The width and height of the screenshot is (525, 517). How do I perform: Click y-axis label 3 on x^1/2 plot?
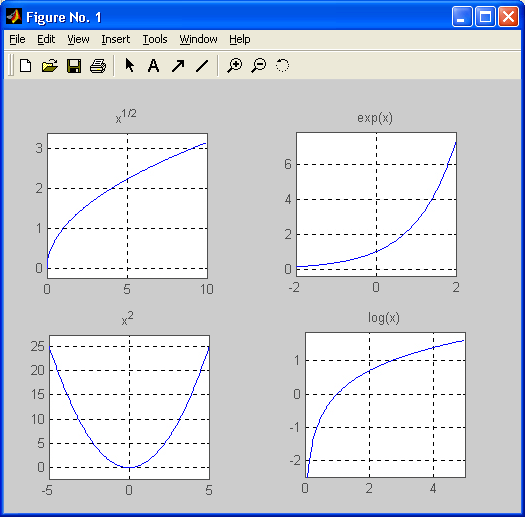pos(39,148)
